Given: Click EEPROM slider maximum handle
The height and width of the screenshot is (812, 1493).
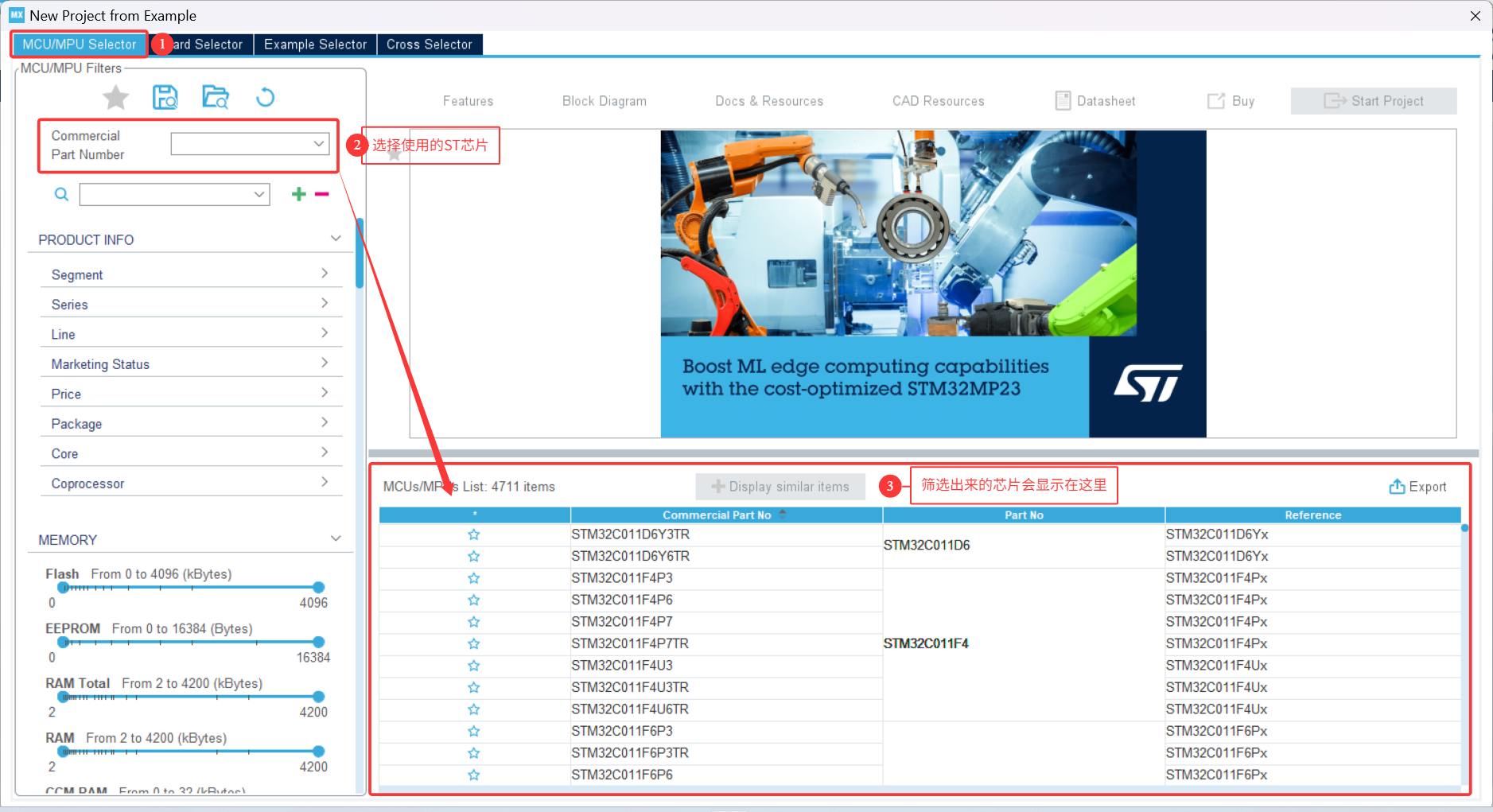Looking at the screenshot, I should point(318,642).
